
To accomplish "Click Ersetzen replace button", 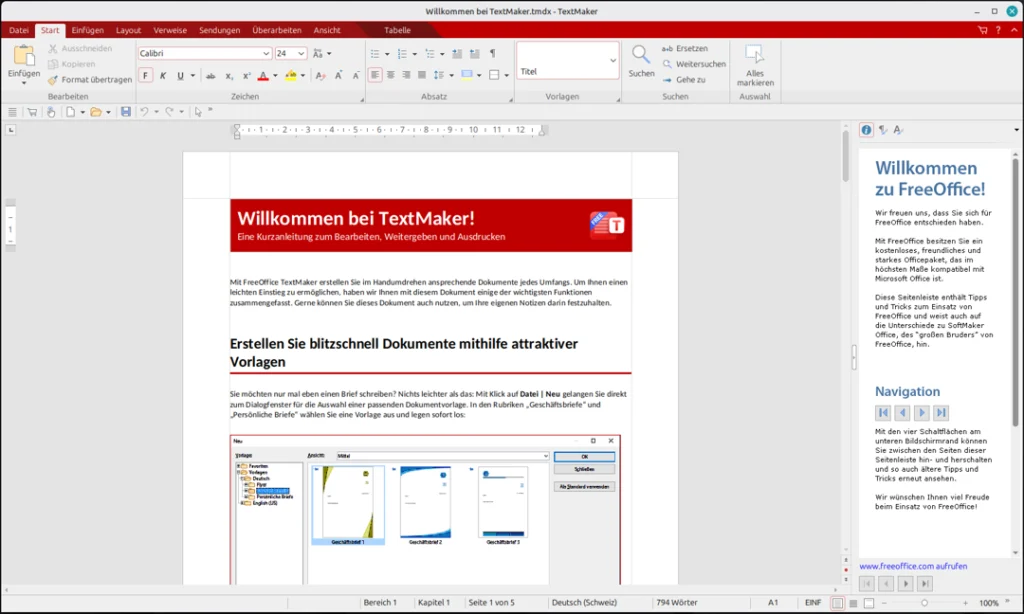I will [x=685, y=48].
